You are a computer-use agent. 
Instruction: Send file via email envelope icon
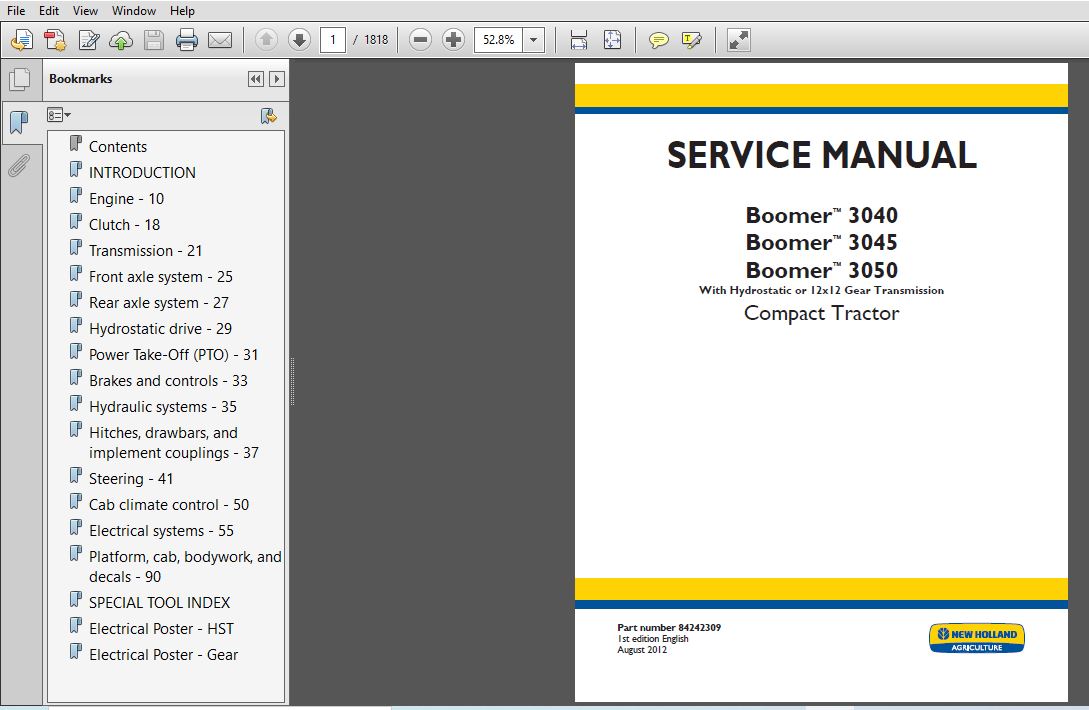click(x=220, y=40)
